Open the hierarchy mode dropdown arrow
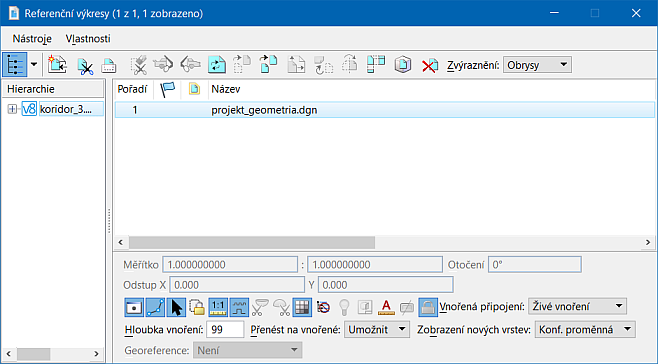Viewport: 658px width, 364px height. click(34, 65)
